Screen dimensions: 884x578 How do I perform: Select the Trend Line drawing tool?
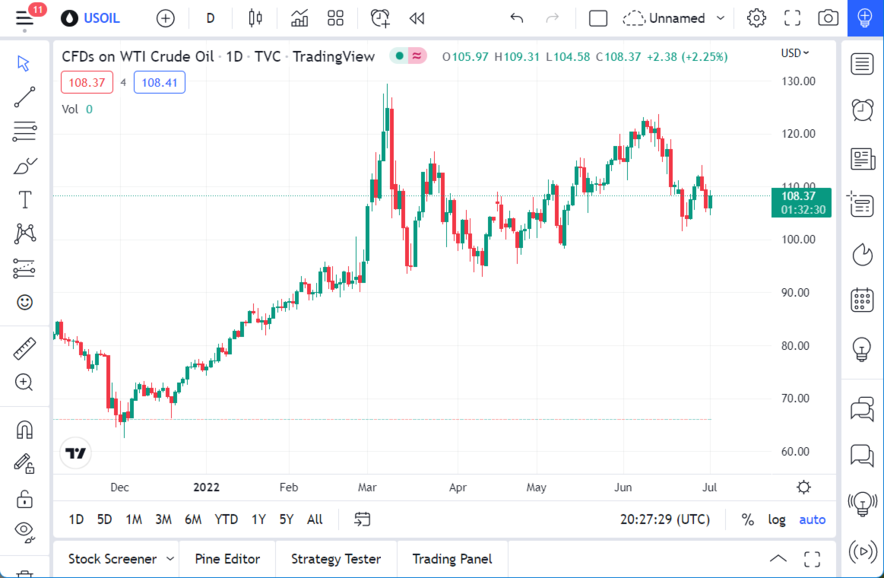pyautogui.click(x=25, y=97)
